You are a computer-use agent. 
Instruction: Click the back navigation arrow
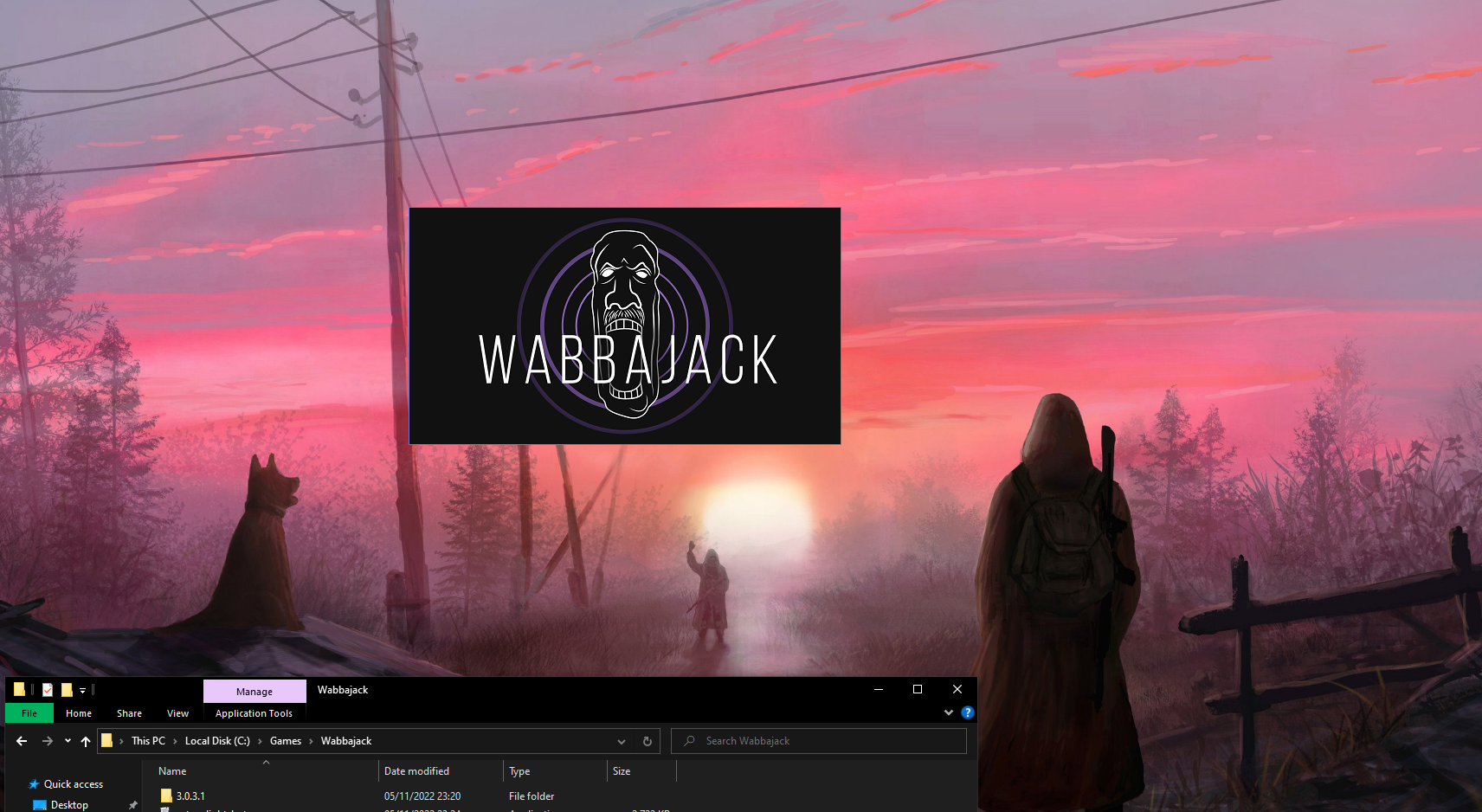point(22,741)
